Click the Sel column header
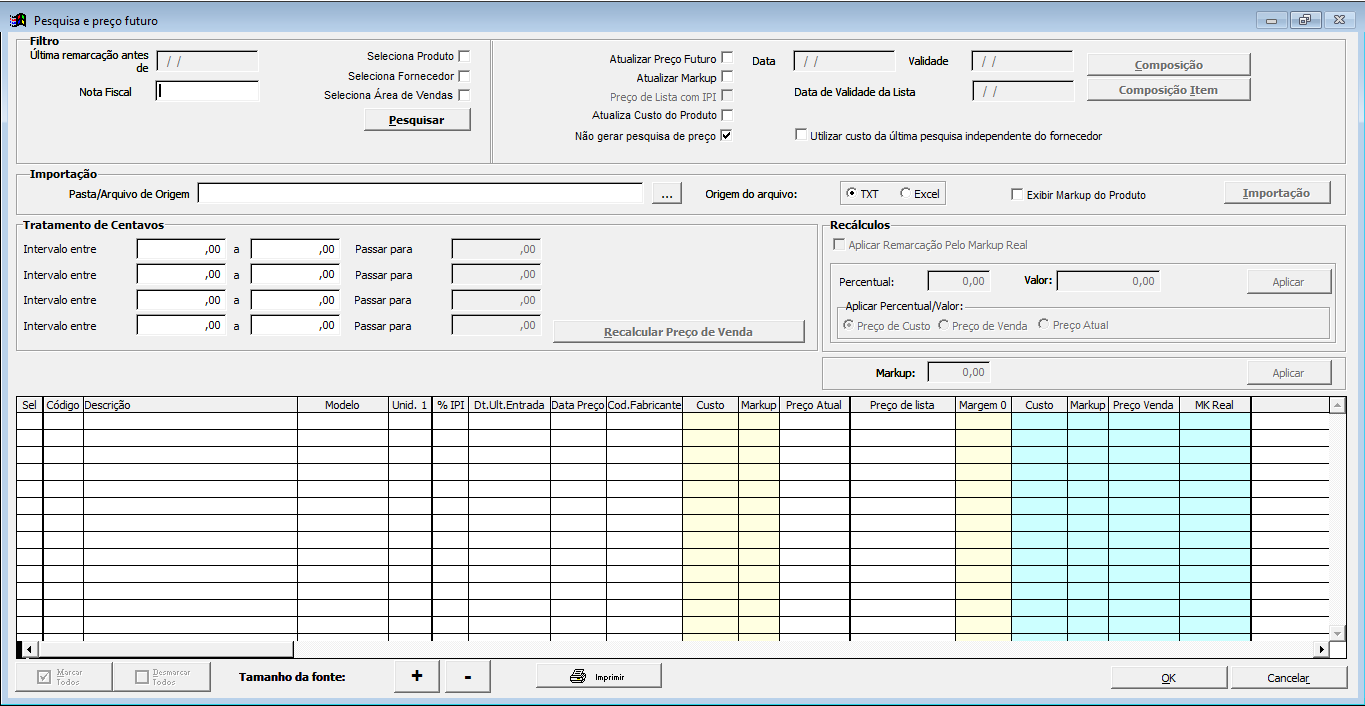The width and height of the screenshot is (1365, 706). (x=29, y=405)
